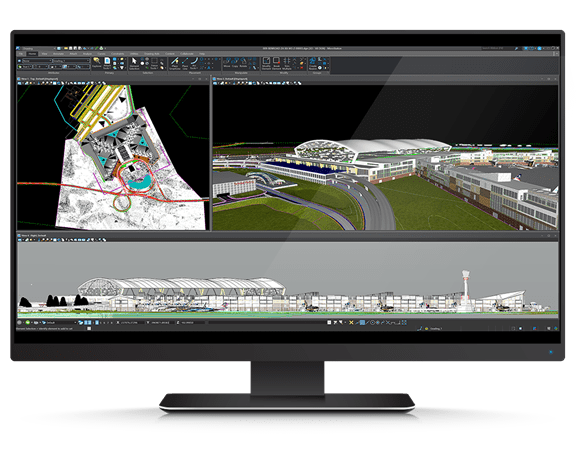Open the workflow dropdown in the title bar
Image resolution: width=576 pixels, height=454 pixels.
pyautogui.click(x=39, y=48)
